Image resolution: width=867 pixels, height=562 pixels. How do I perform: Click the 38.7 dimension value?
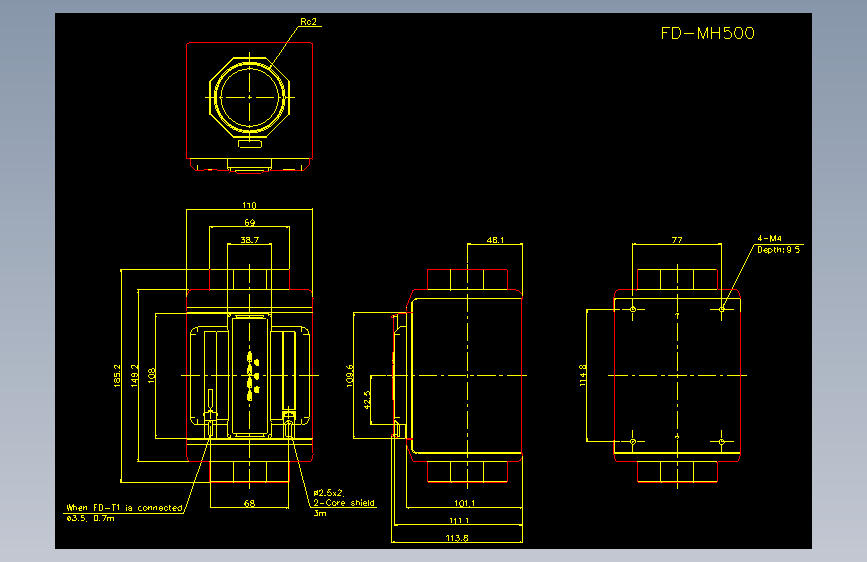(x=249, y=240)
